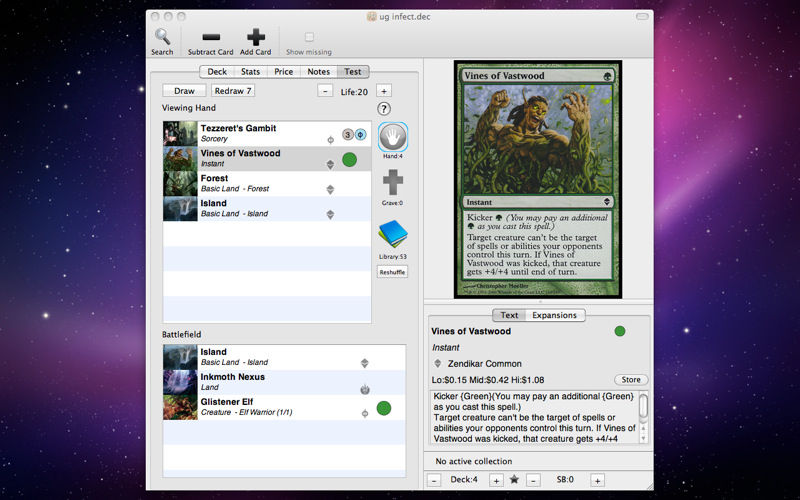Viewport: 800px width, 500px height.
Task: Select the Island card in hand
Action: (267, 209)
